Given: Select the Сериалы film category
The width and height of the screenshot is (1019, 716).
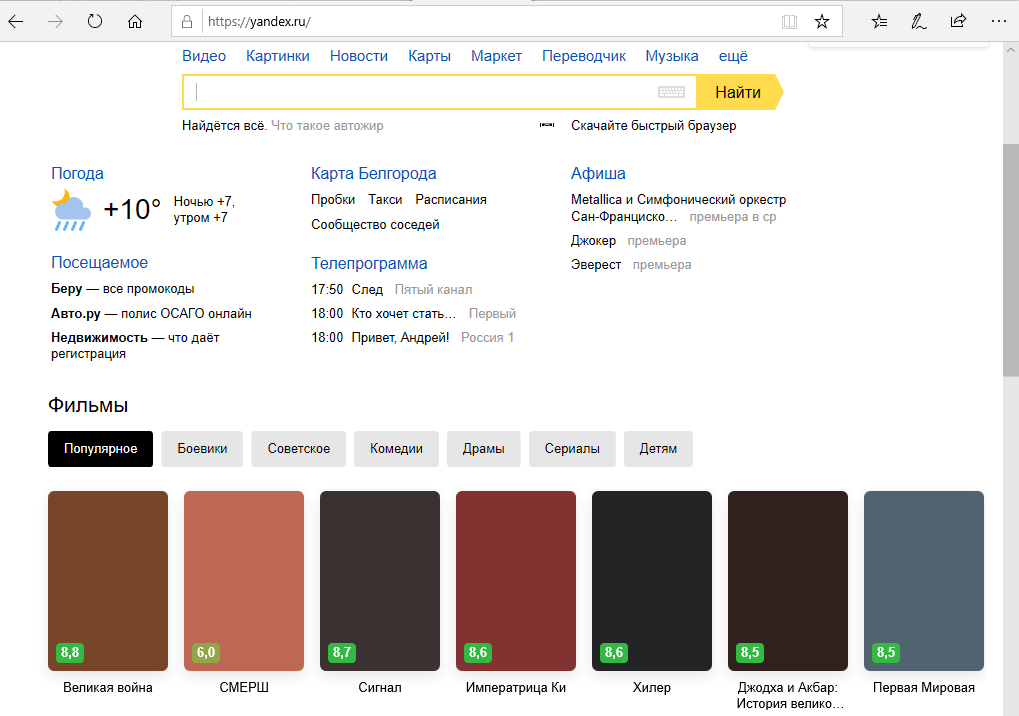Looking at the screenshot, I should point(572,449).
